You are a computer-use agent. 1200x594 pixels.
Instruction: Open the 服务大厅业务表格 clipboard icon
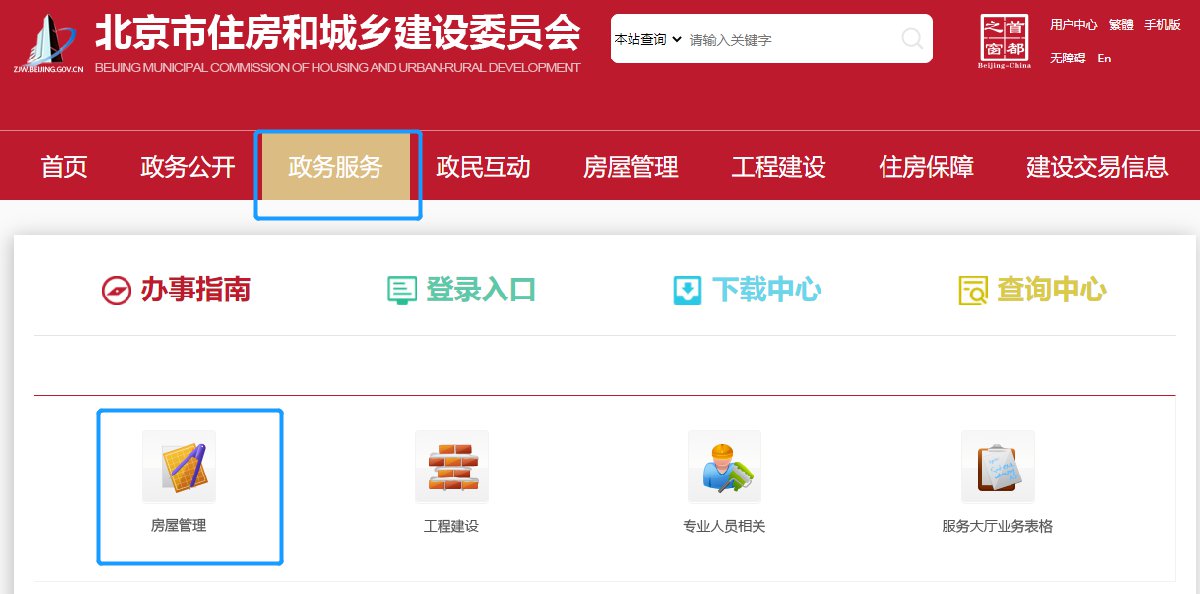998,466
